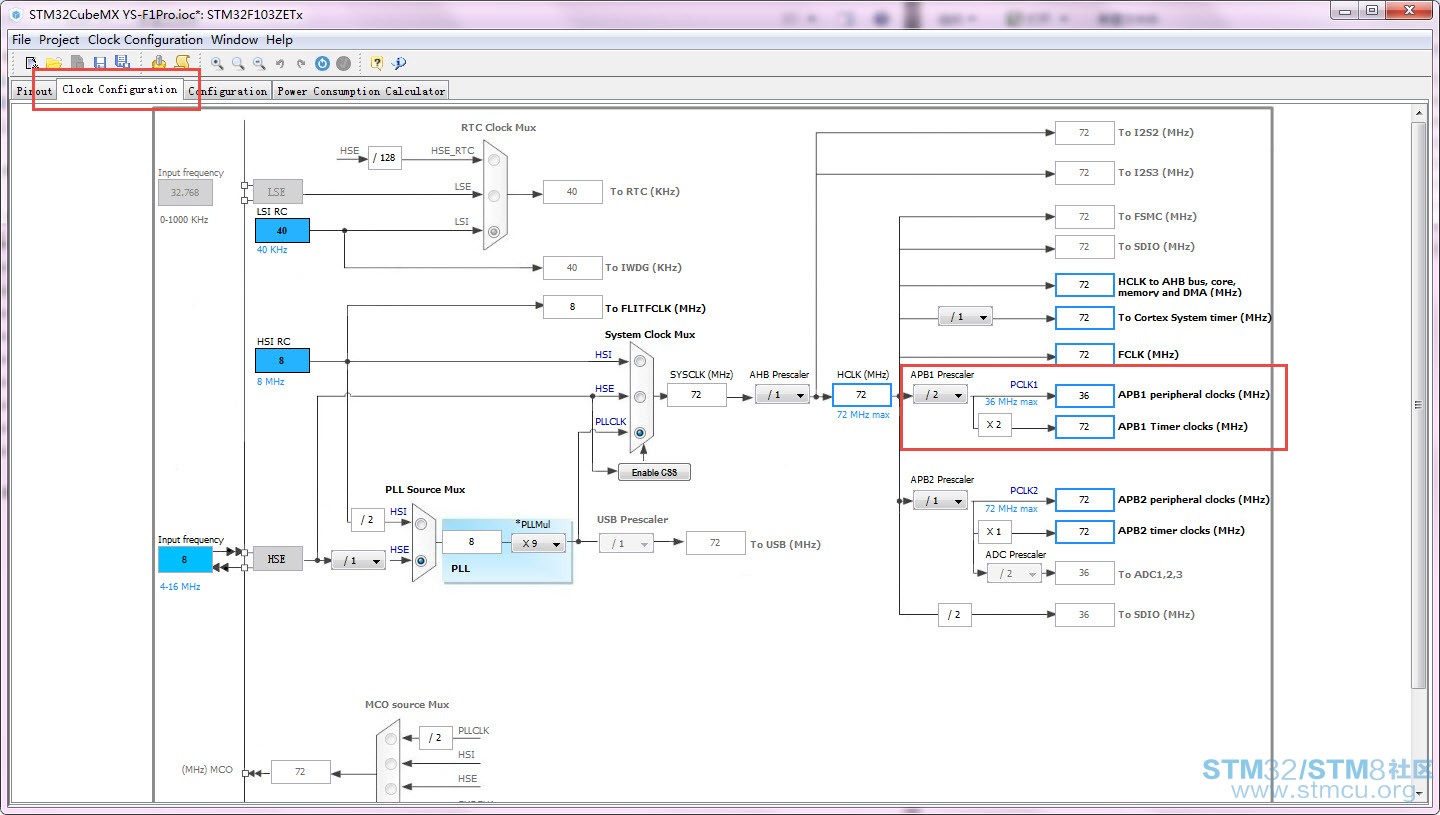Click the SYSCLK (MHz) value field

click(x=696, y=395)
